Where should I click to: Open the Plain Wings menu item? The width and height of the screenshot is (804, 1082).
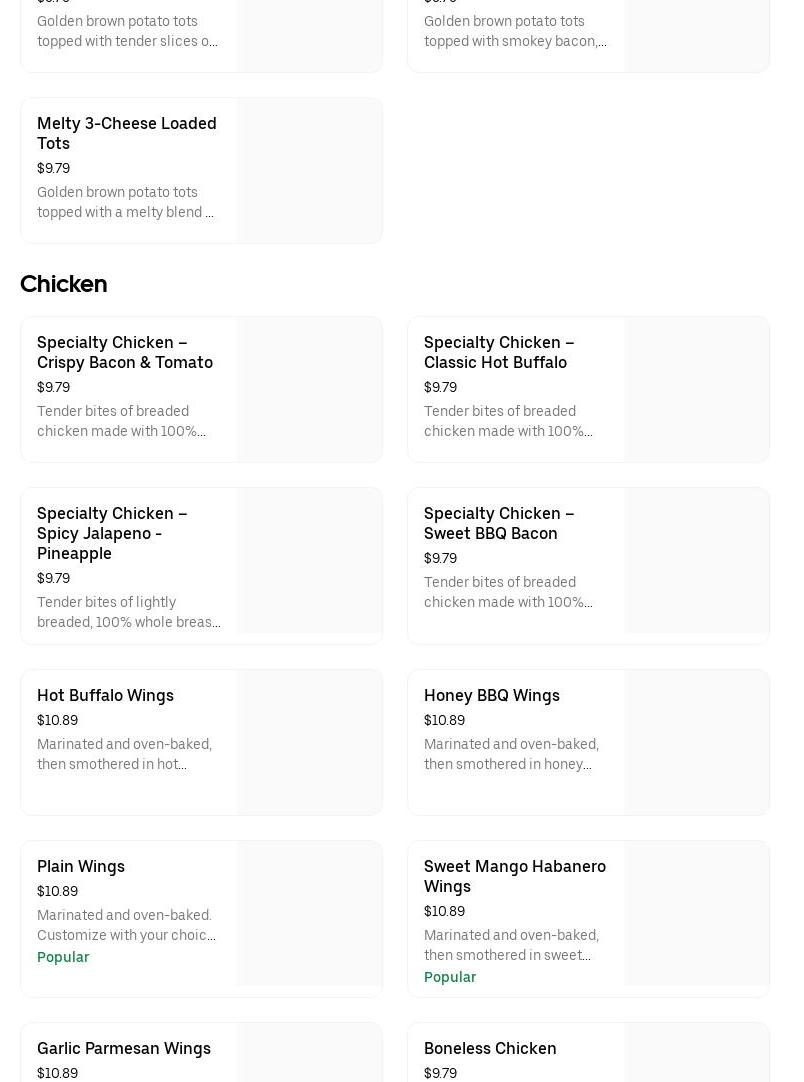(x=81, y=866)
